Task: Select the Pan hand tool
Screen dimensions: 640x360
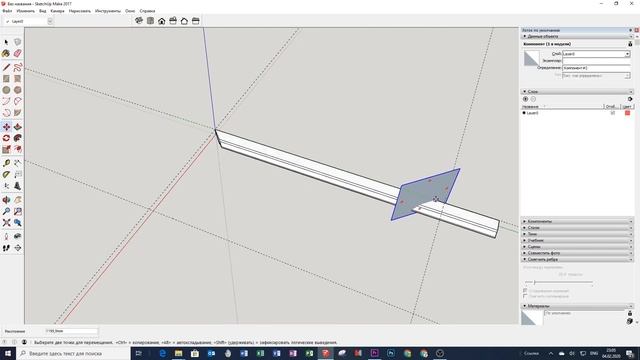Action: pos(18,200)
